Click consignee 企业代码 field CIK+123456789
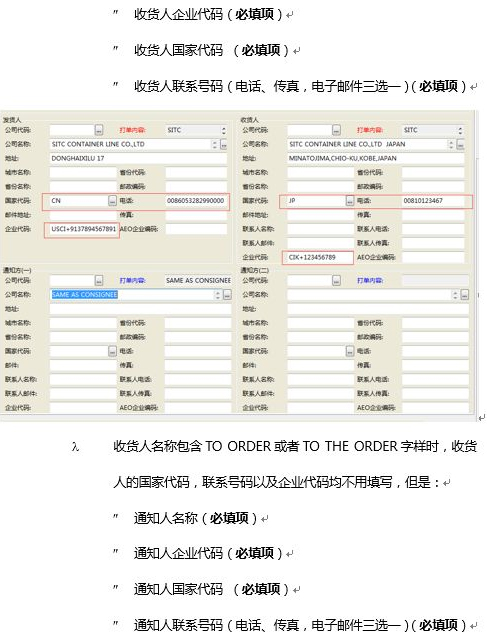The width and height of the screenshot is (487, 635). click(319, 257)
